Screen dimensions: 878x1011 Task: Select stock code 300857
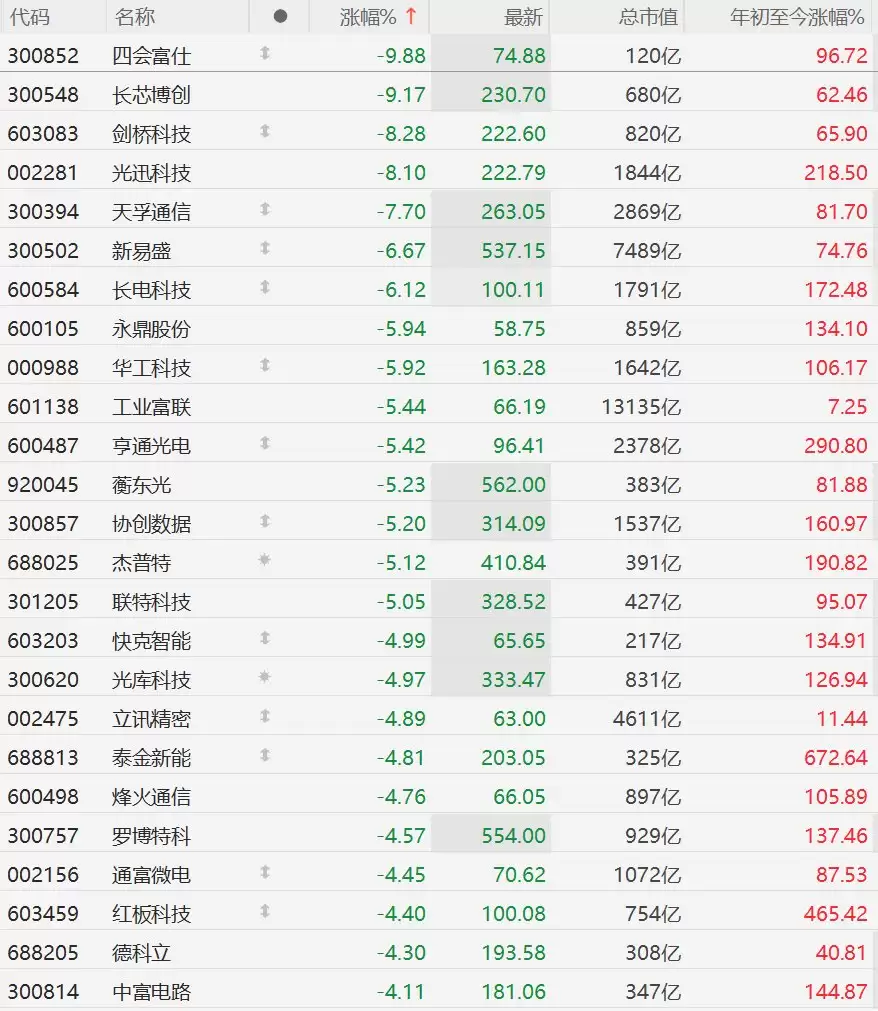coord(43,524)
